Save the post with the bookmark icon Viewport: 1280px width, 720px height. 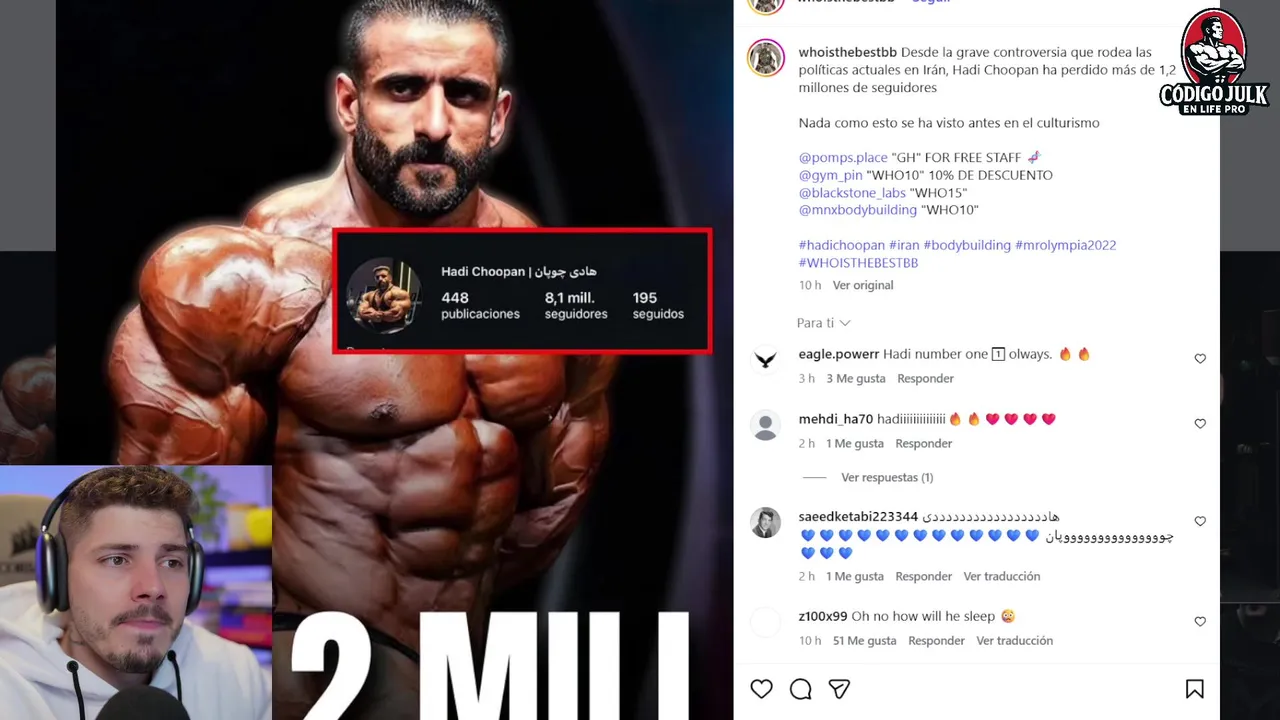1194,689
